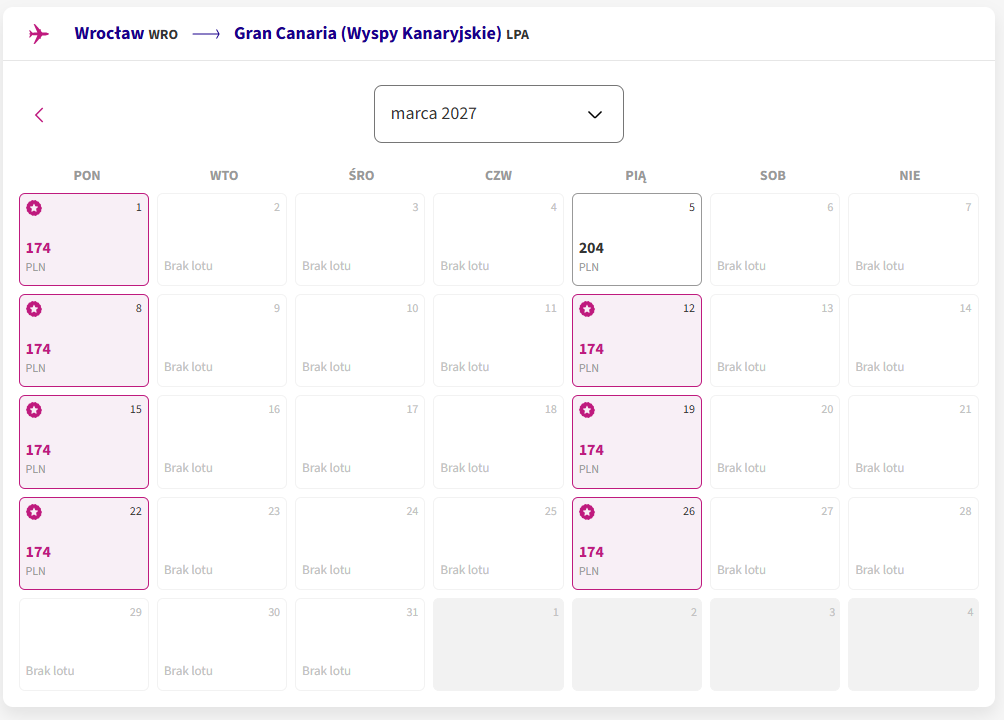Screen dimensions: 1004x720
Task: Click the March 20 cell marked Brak lotu
Action: [x=775, y=442]
